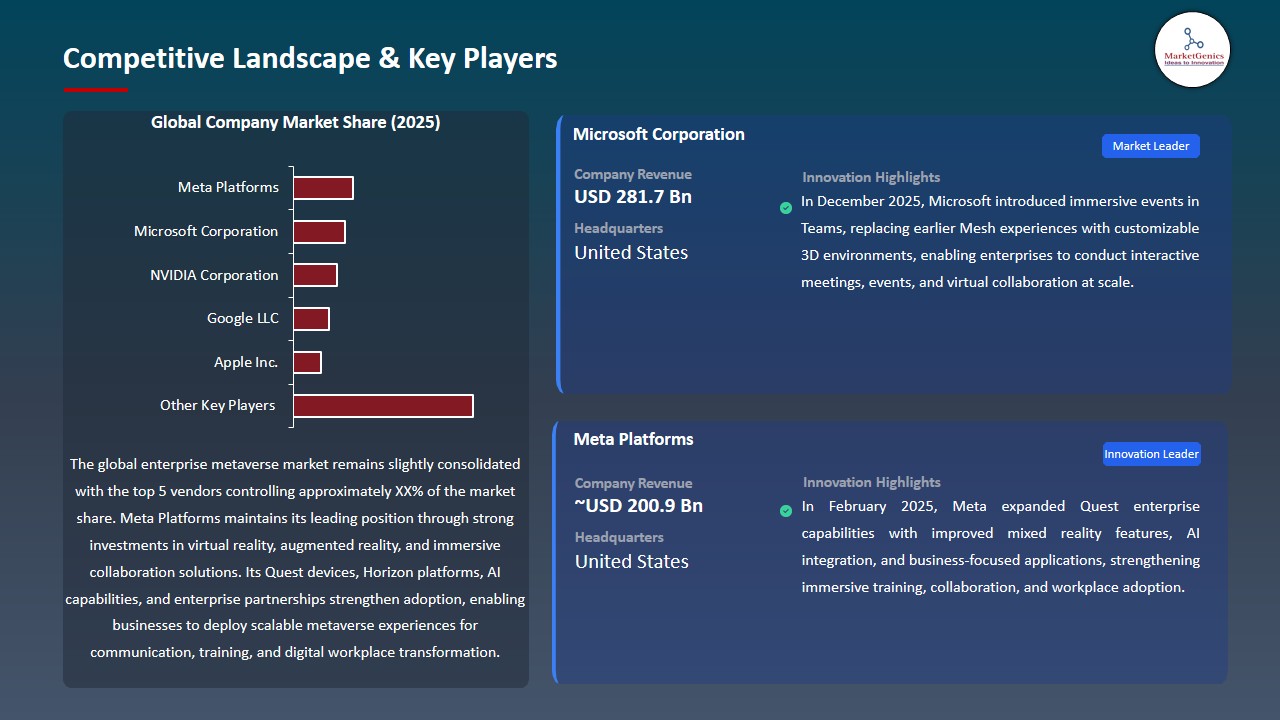This screenshot has height=720, width=1280.
Task: Click the green checkmark beside Microsoft highlights
Action: pyautogui.click(x=786, y=208)
